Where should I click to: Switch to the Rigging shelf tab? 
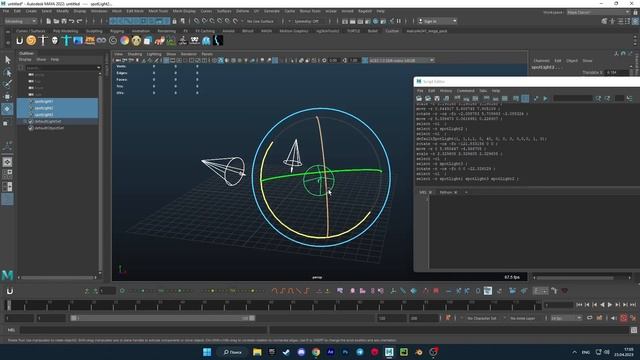[117, 31]
